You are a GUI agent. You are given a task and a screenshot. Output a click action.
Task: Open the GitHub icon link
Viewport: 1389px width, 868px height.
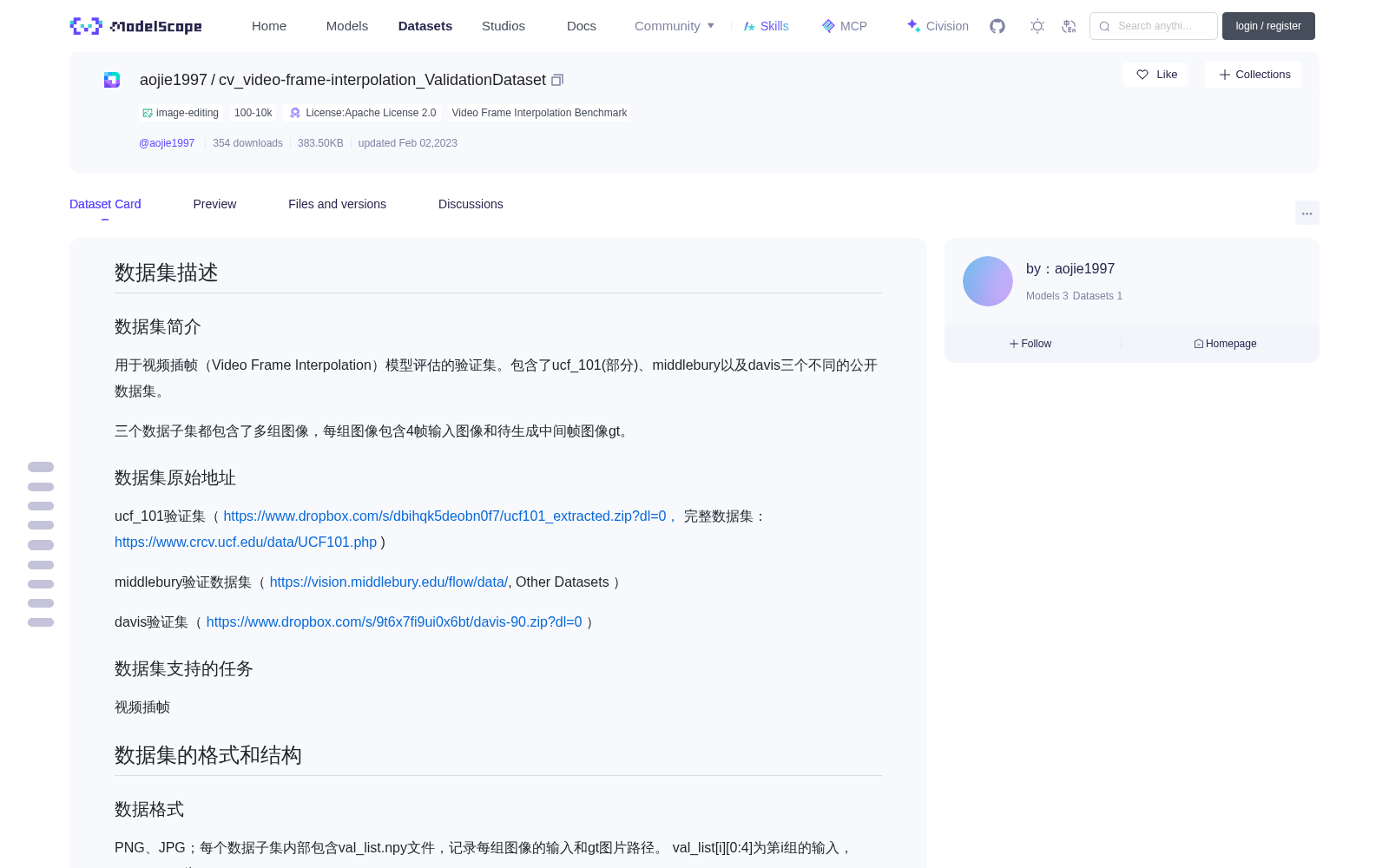[997, 26]
